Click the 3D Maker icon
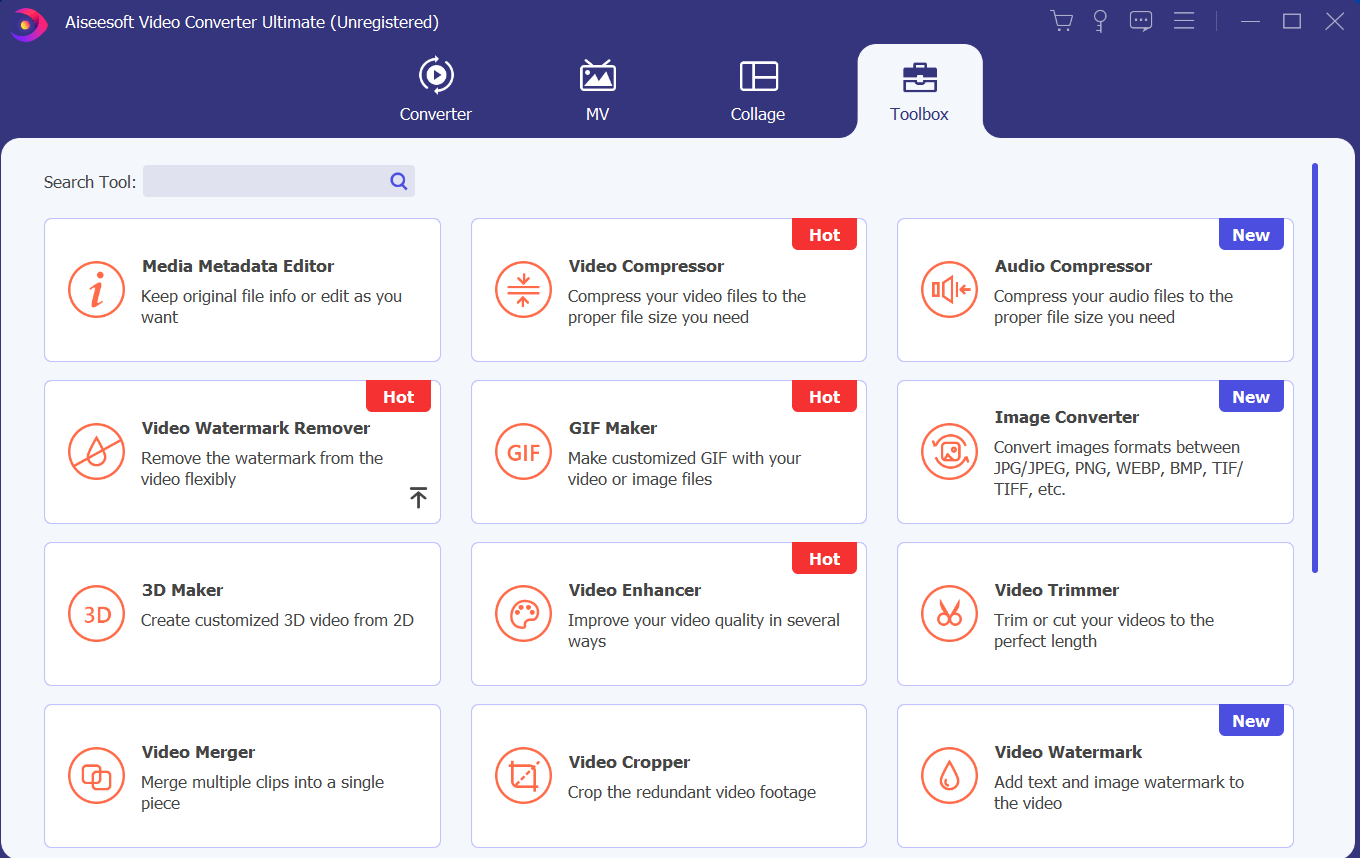 pyautogui.click(x=97, y=614)
